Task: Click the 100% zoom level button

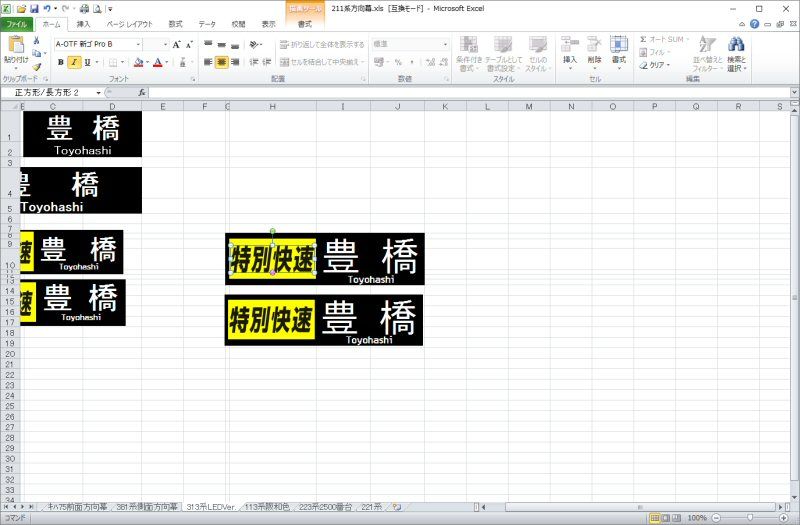Action: point(696,518)
